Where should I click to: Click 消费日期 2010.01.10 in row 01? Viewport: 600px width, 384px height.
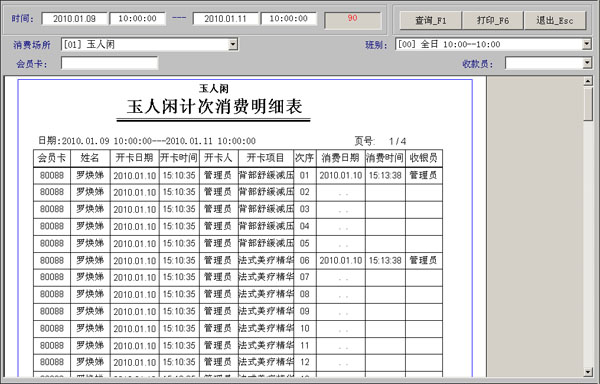point(341,176)
